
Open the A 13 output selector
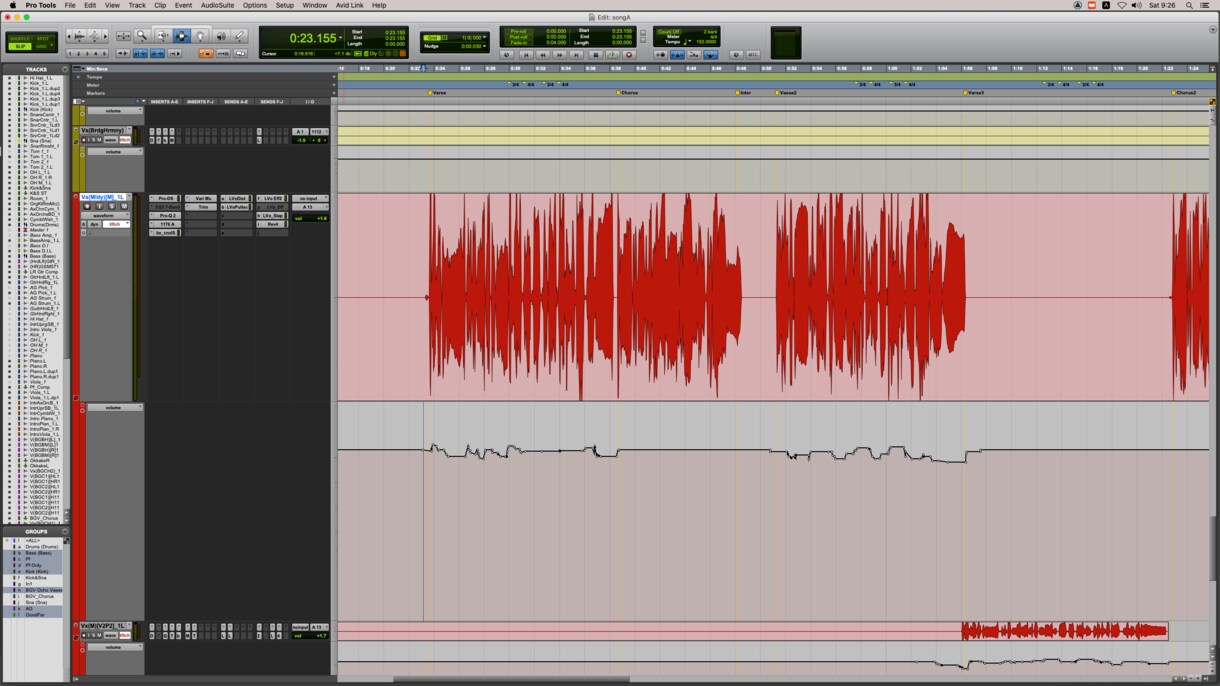coord(309,207)
